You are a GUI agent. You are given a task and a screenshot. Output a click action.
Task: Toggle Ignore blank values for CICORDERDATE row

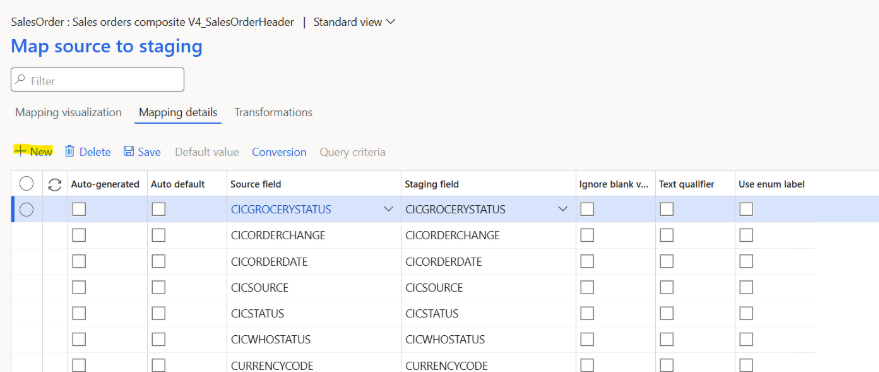tap(587, 262)
